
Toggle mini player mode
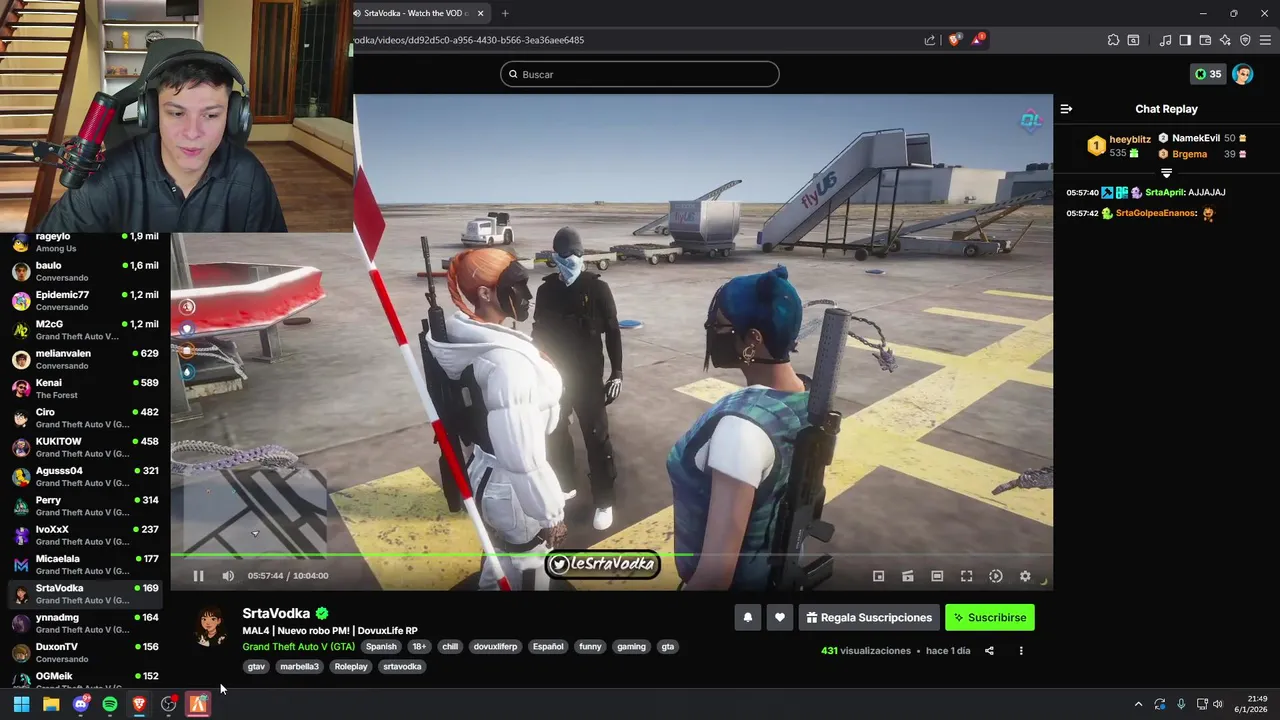click(878, 576)
